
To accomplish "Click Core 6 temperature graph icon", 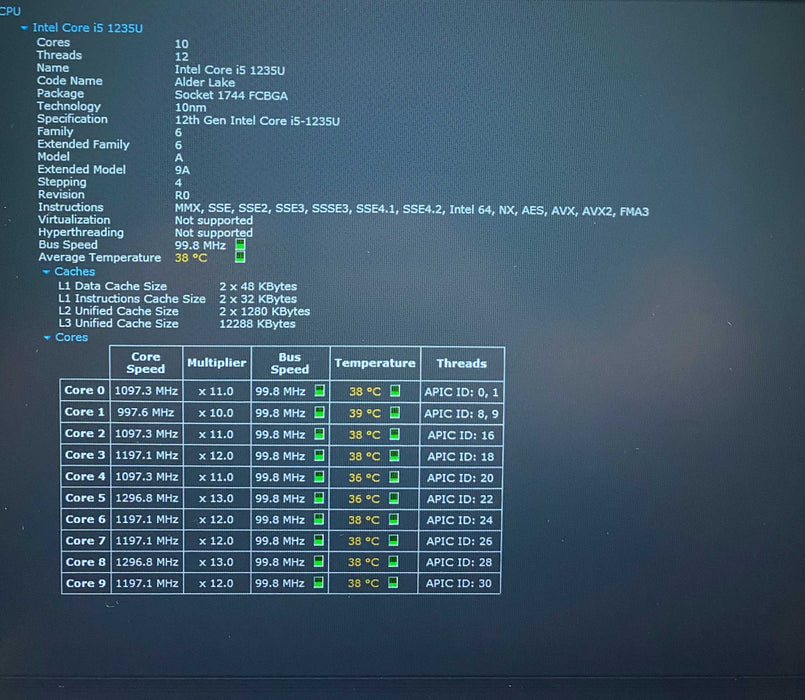I will [394, 519].
